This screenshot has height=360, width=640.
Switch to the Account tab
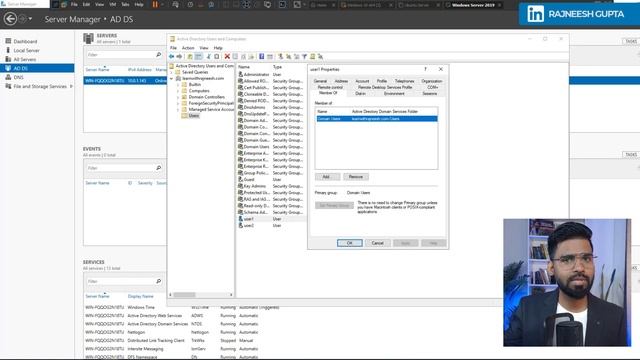click(x=362, y=81)
